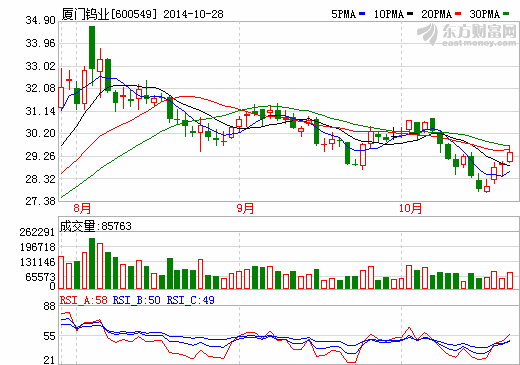
Task: Click the RSI_A:58 indicator label
Action: tap(84, 300)
